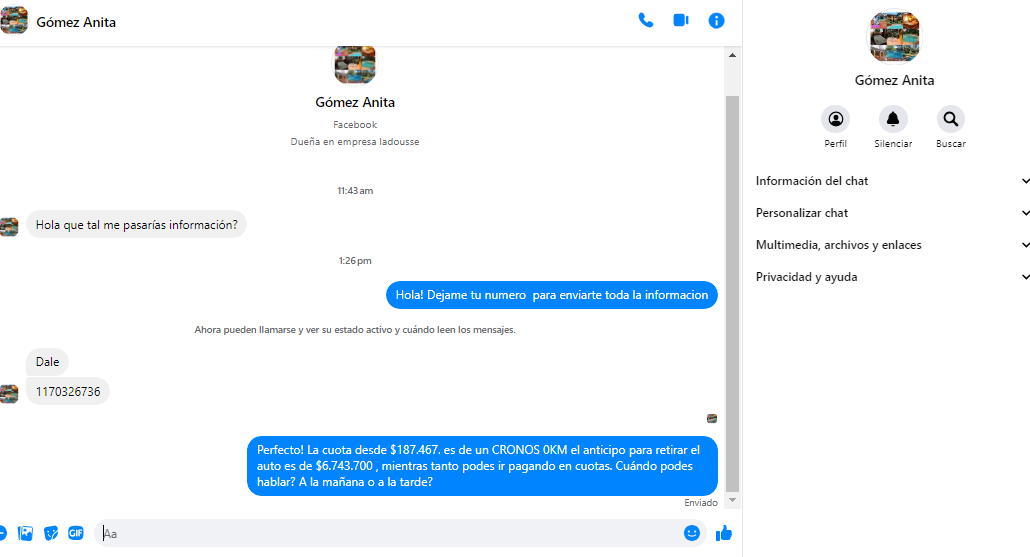This screenshot has height=557, width=1030.
Task: Attach a photo with the image icon
Action: pos(26,533)
